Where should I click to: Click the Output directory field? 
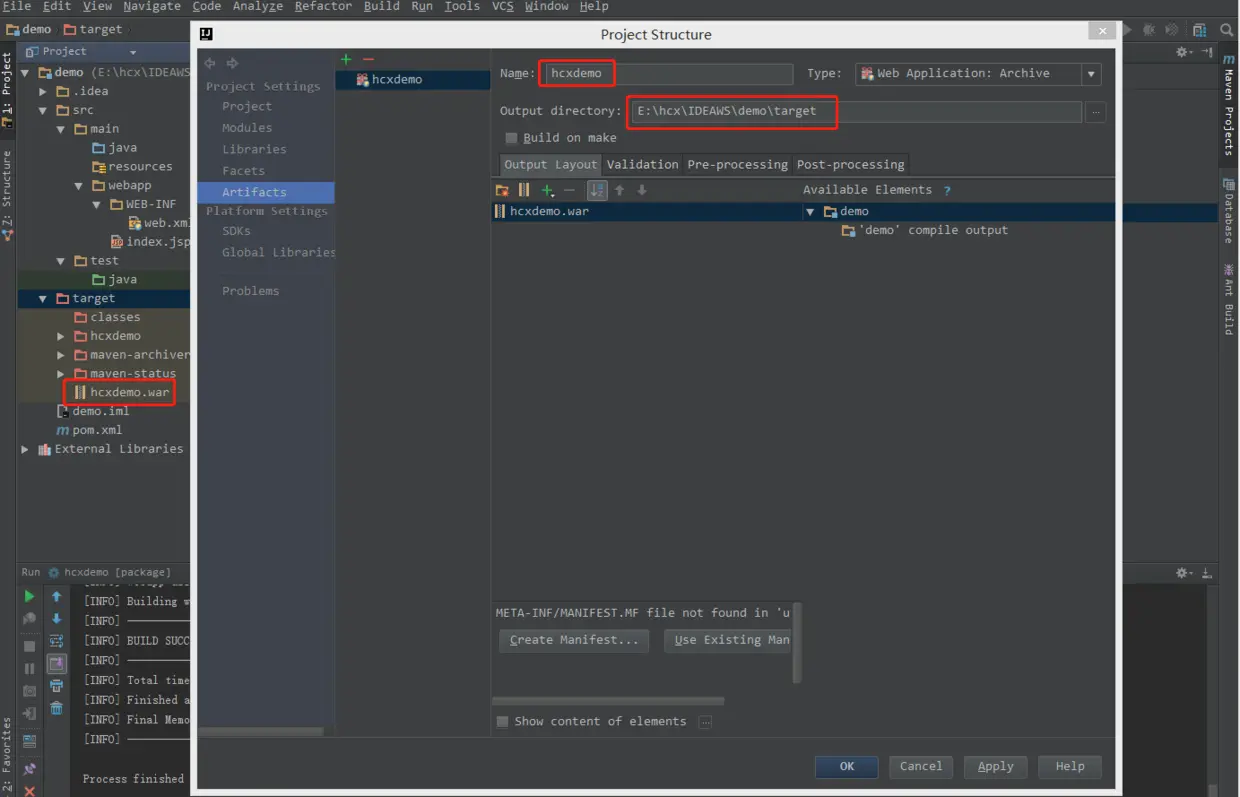tap(855, 112)
